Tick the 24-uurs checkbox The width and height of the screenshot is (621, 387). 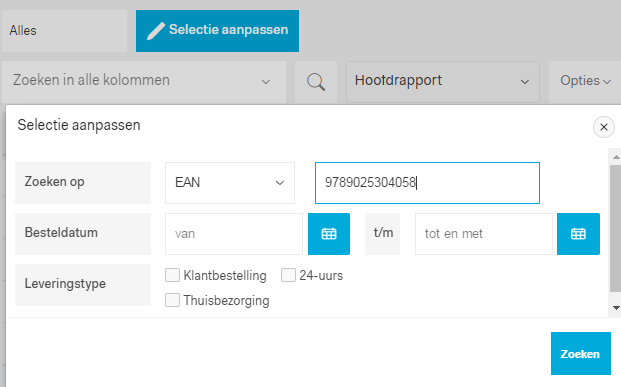[288, 275]
